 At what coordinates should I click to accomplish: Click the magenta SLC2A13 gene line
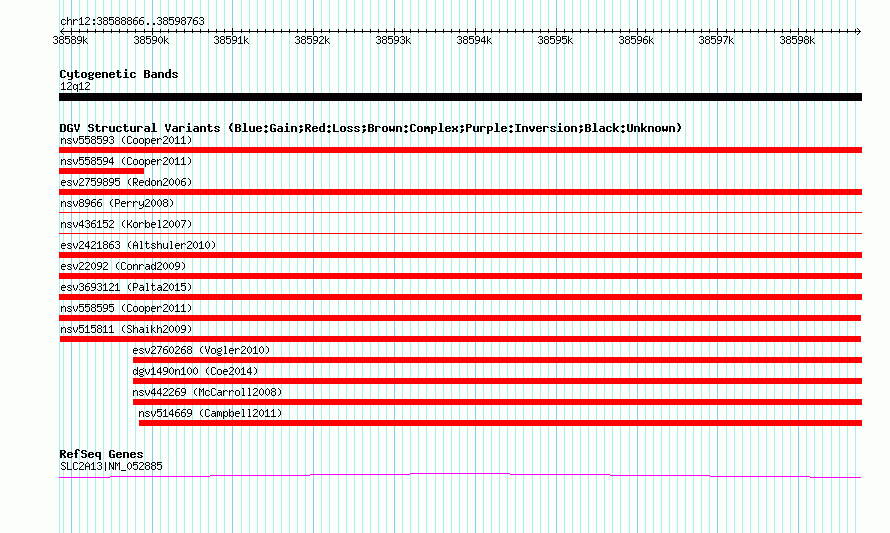[460, 476]
